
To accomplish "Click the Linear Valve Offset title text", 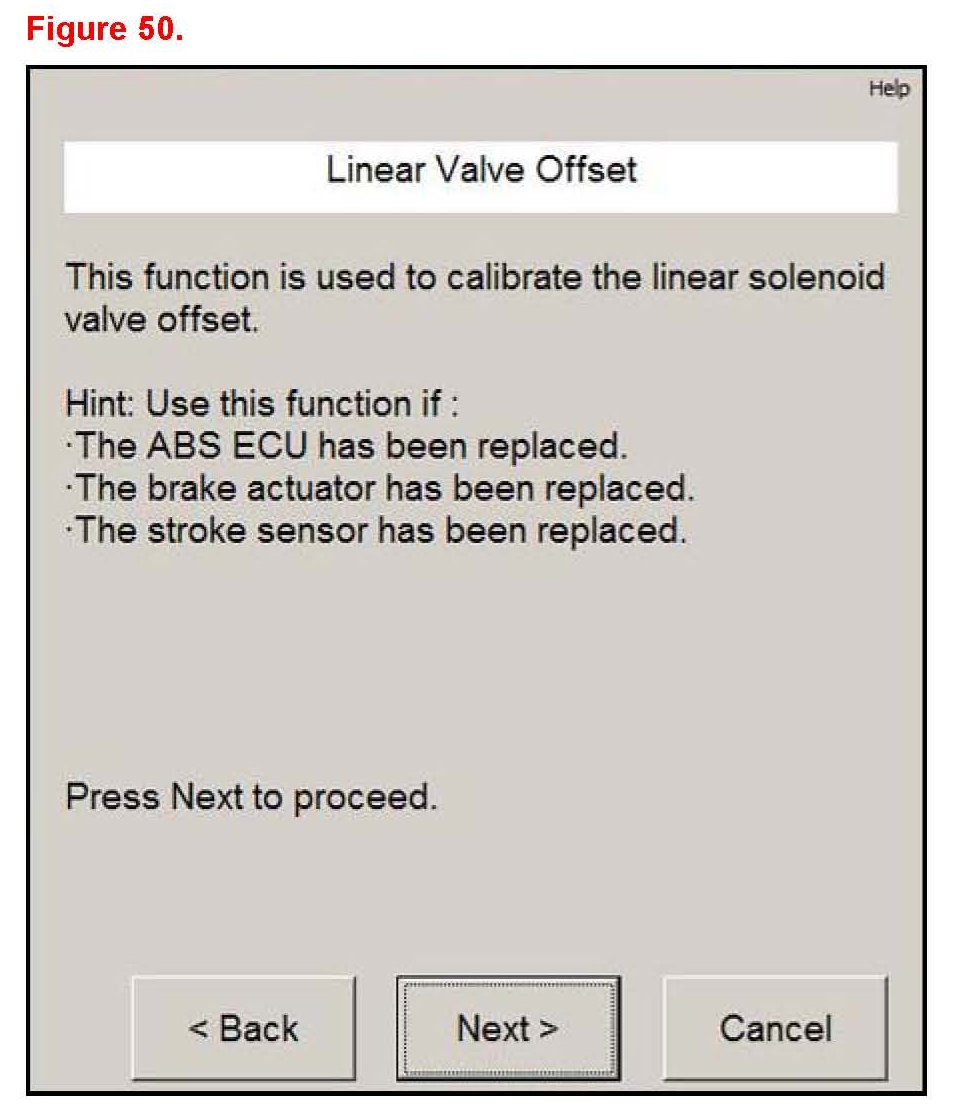I will tap(481, 169).
